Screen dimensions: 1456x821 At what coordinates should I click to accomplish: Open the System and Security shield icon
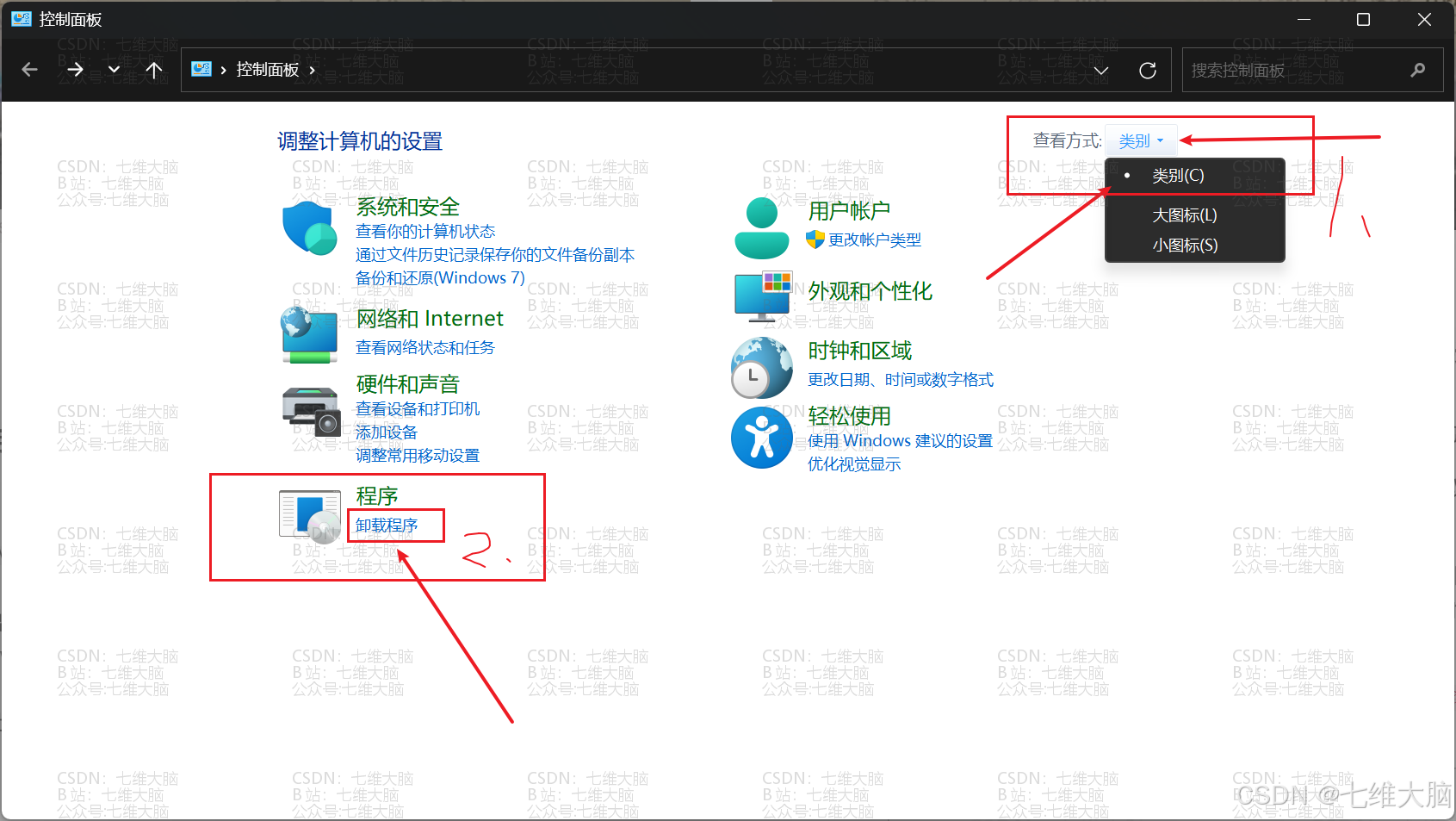pyautogui.click(x=310, y=228)
